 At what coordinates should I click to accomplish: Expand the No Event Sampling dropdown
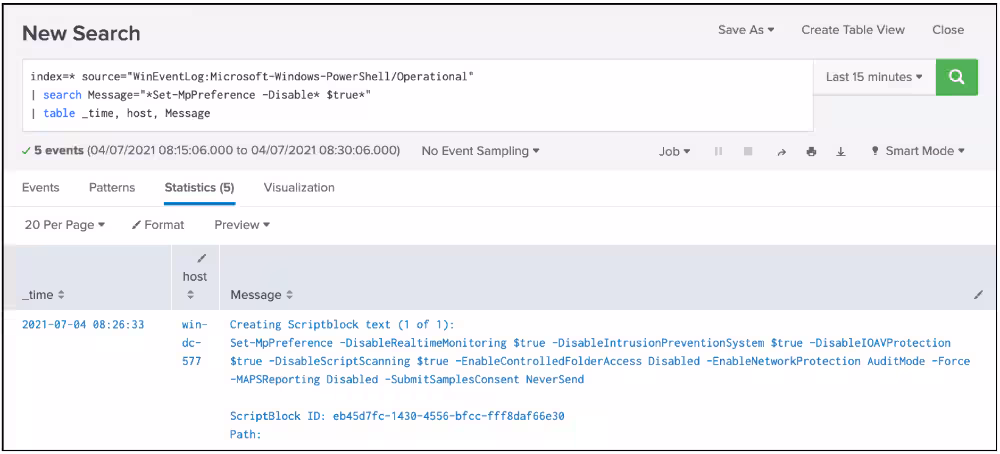pos(480,151)
